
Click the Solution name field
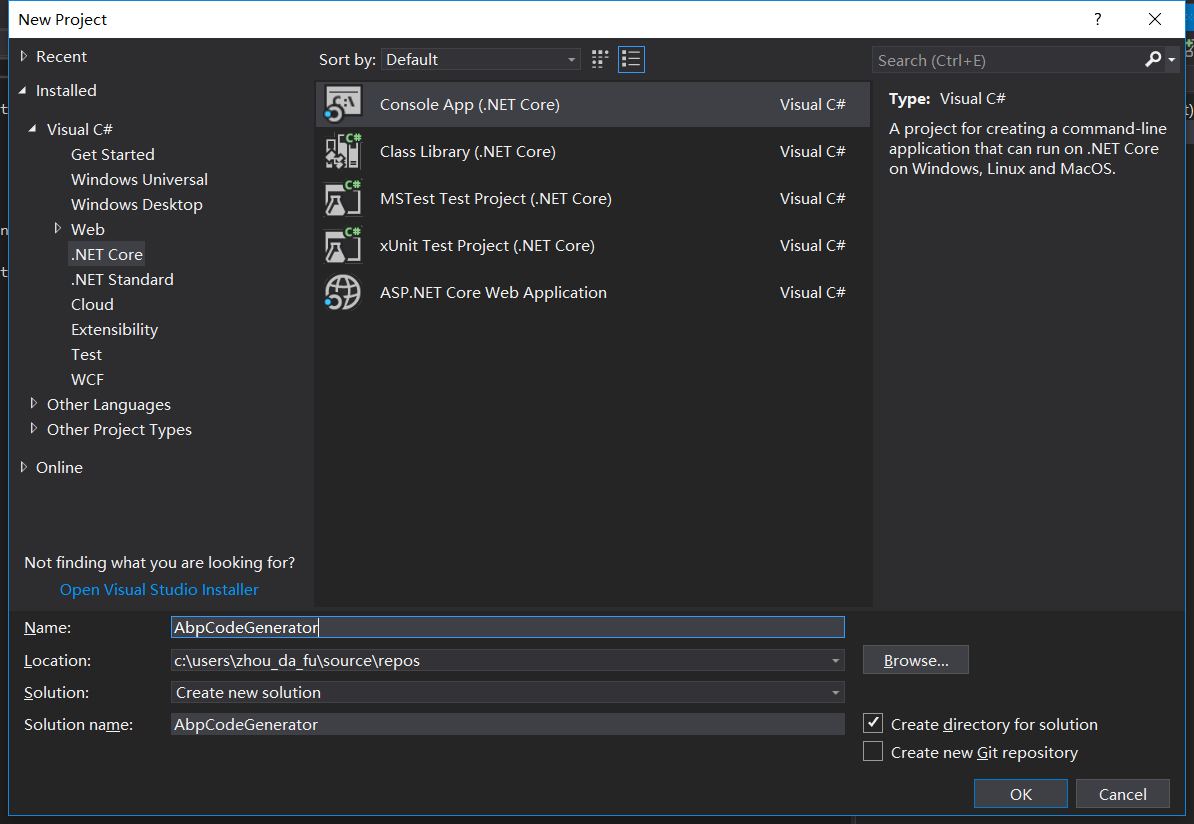point(508,724)
